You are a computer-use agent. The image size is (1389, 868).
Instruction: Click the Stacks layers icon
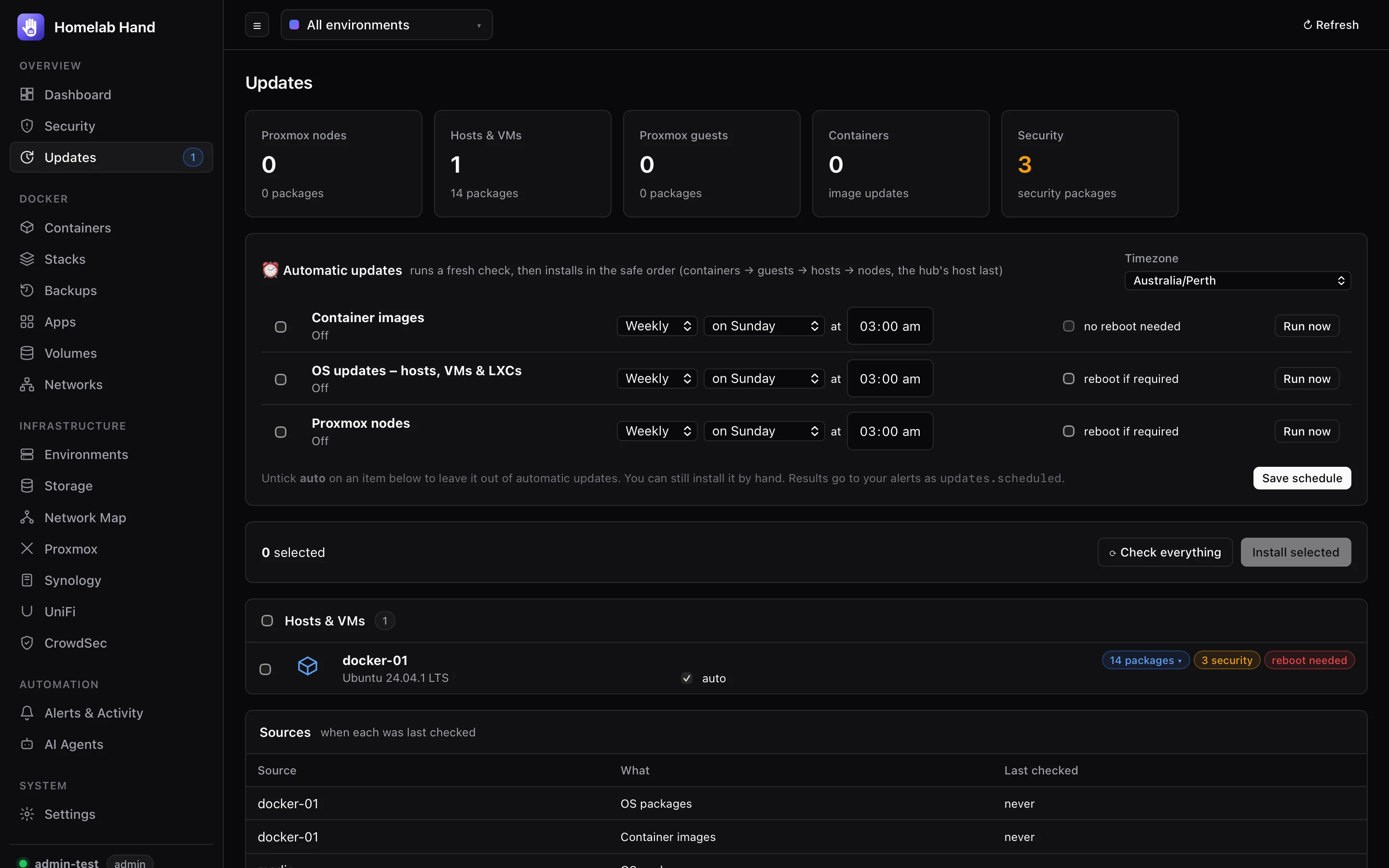(27, 259)
